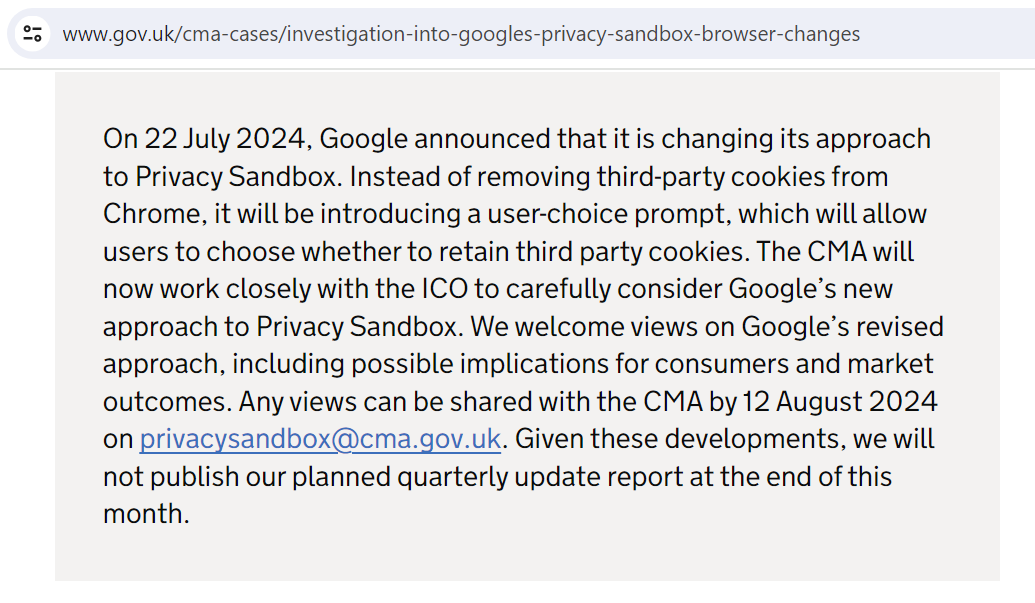Click the site information icon beside the URL
The height and width of the screenshot is (603, 1035).
pos(33,34)
